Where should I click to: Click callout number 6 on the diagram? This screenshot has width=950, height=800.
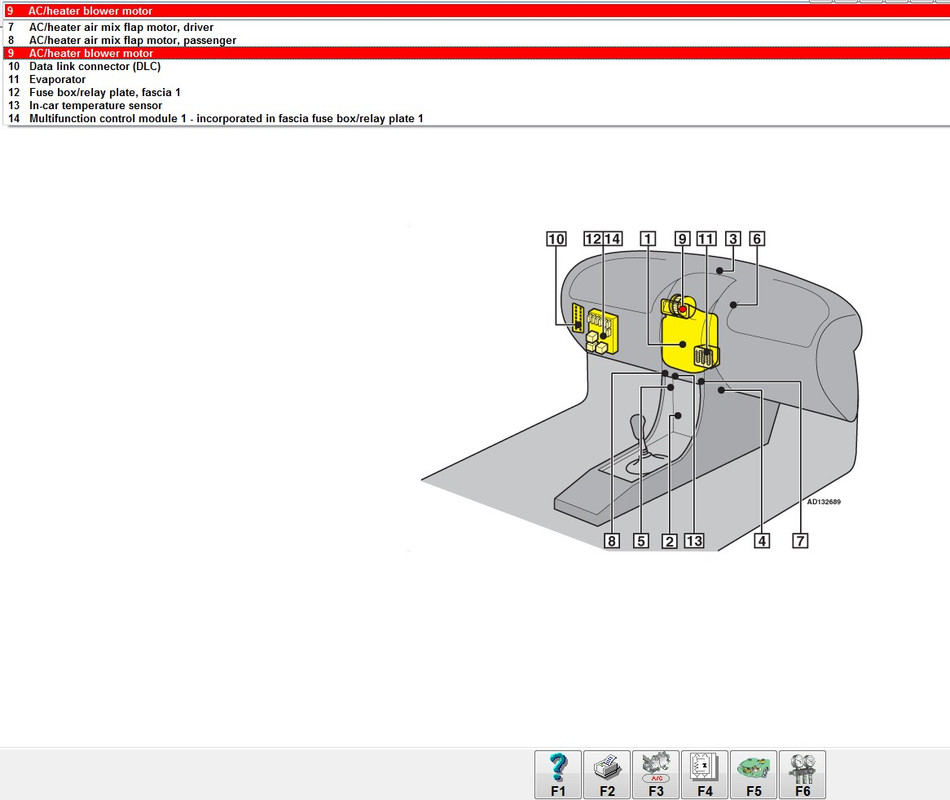757,239
